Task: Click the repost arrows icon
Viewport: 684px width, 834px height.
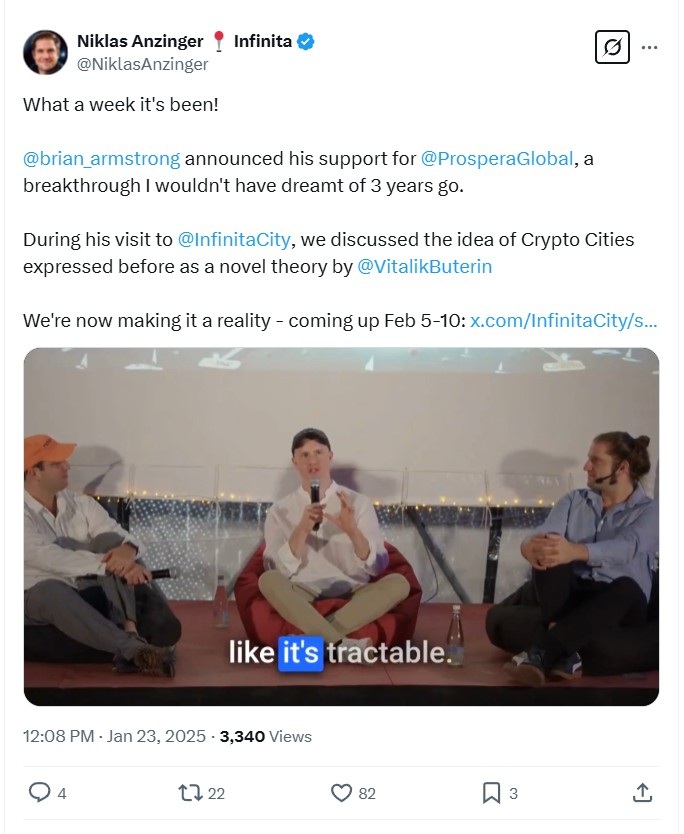Action: click(x=189, y=793)
